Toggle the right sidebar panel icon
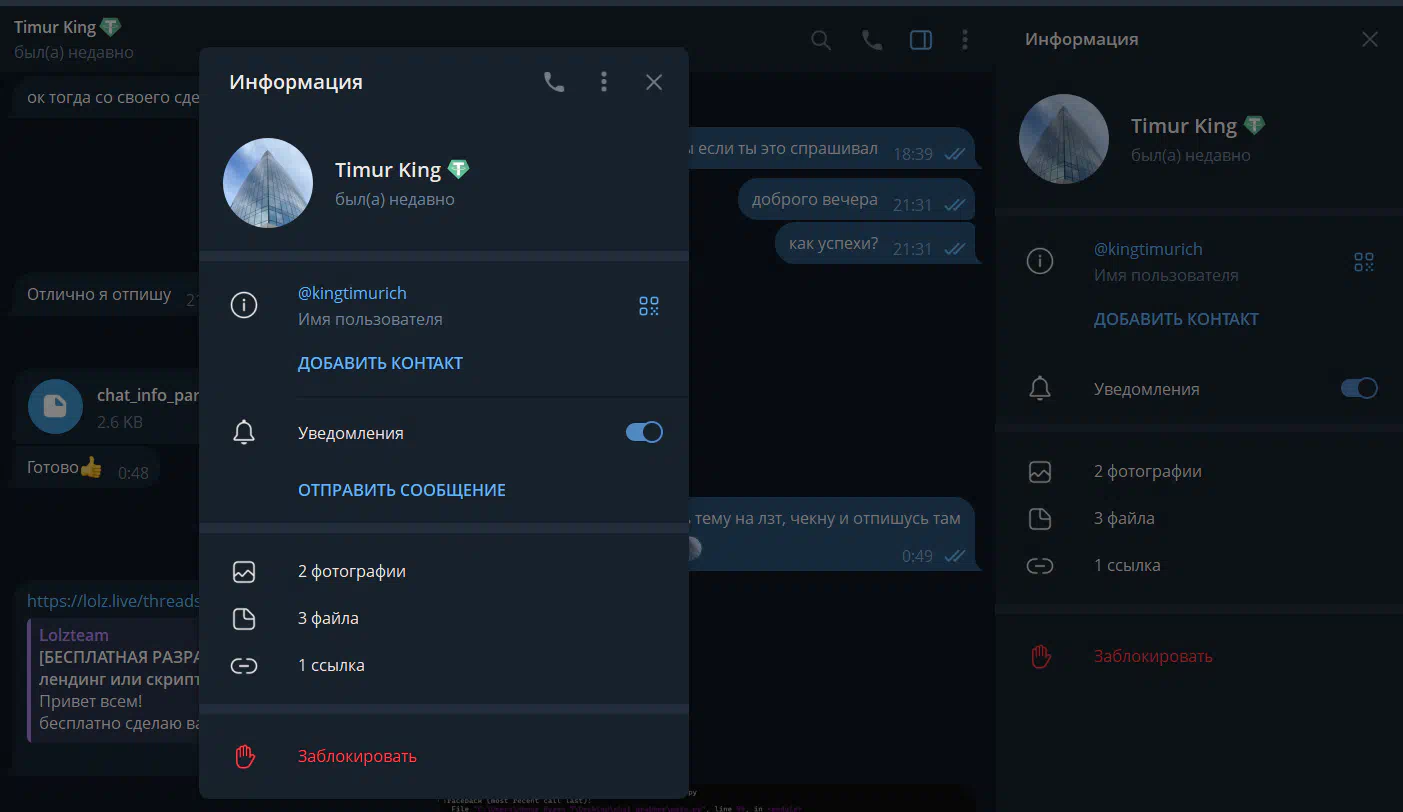The height and width of the screenshot is (812, 1403). 921,40
